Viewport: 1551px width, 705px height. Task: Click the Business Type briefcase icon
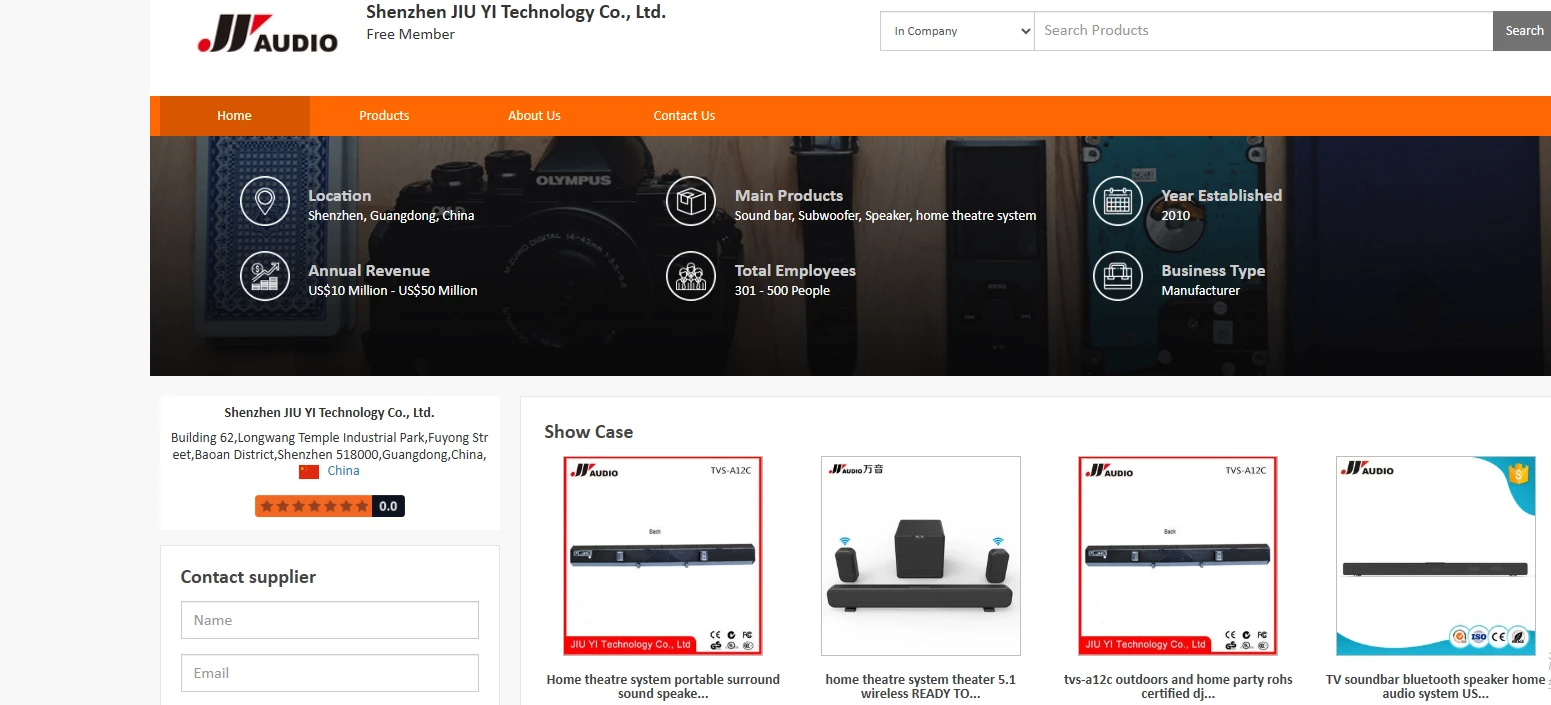click(1118, 276)
